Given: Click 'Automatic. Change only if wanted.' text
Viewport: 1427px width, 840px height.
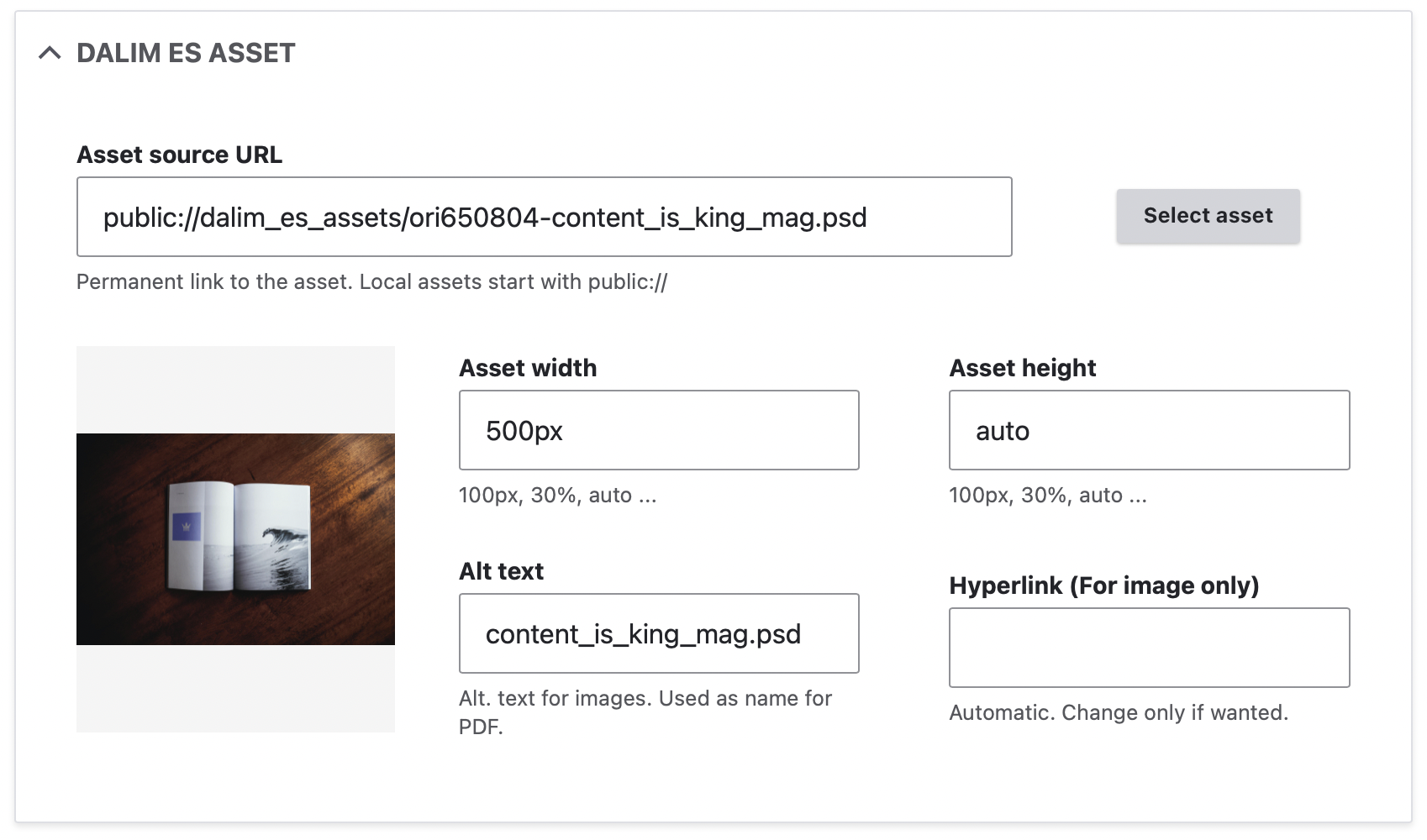Looking at the screenshot, I should 1119,712.
